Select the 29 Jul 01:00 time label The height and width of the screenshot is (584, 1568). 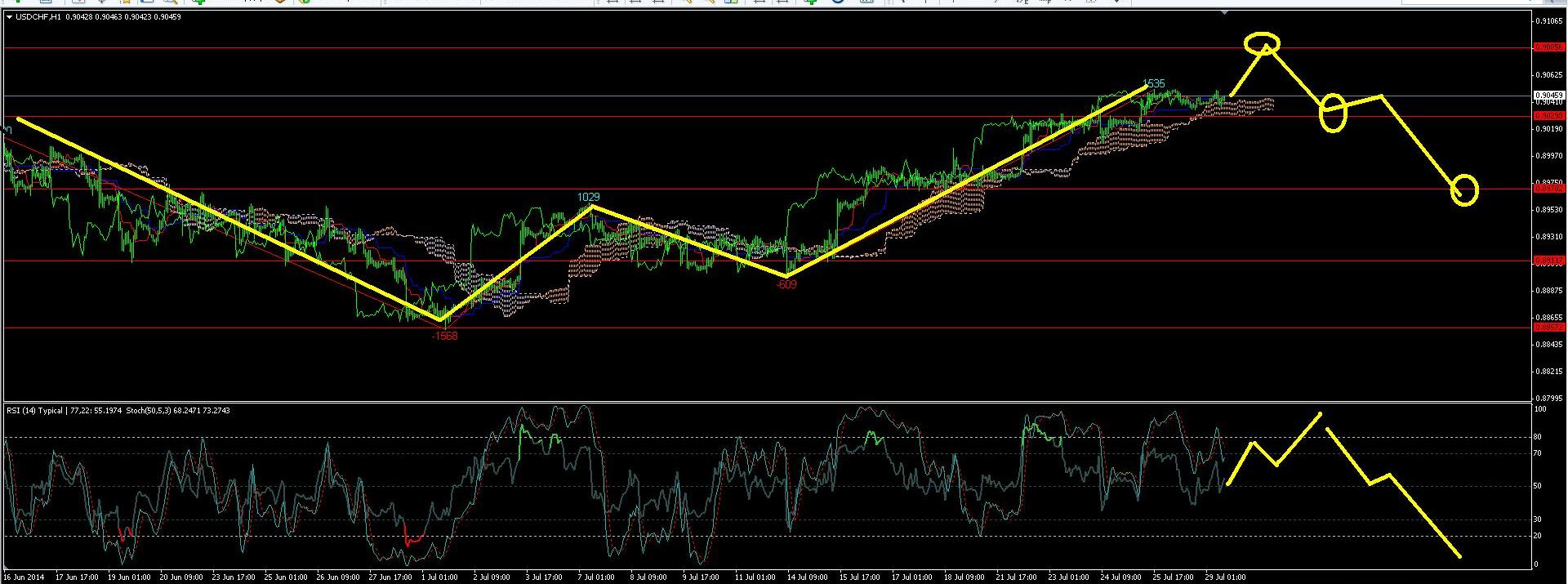pos(1223,577)
